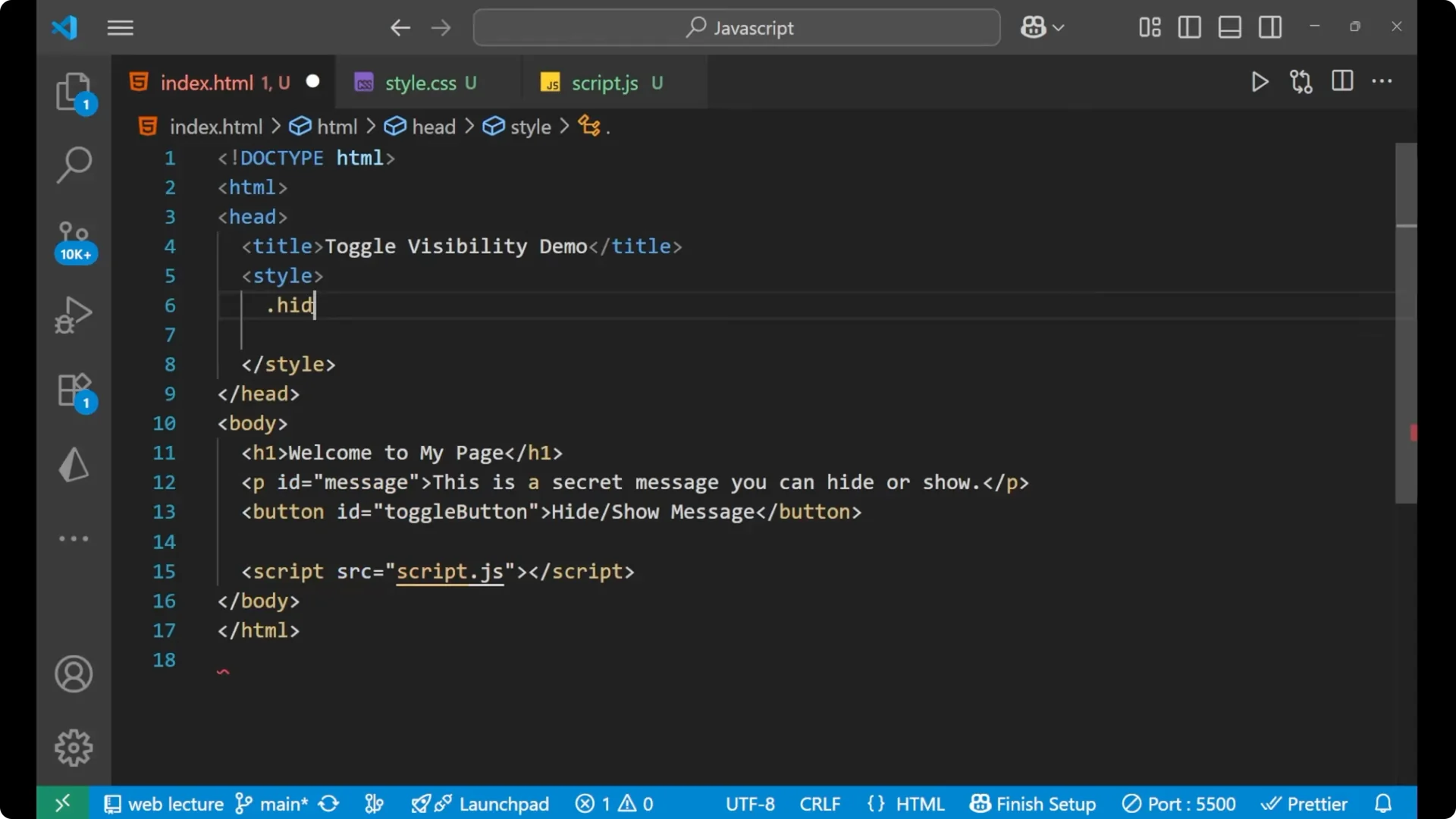Open the Search view
The height and width of the screenshot is (819, 1456).
(x=74, y=164)
